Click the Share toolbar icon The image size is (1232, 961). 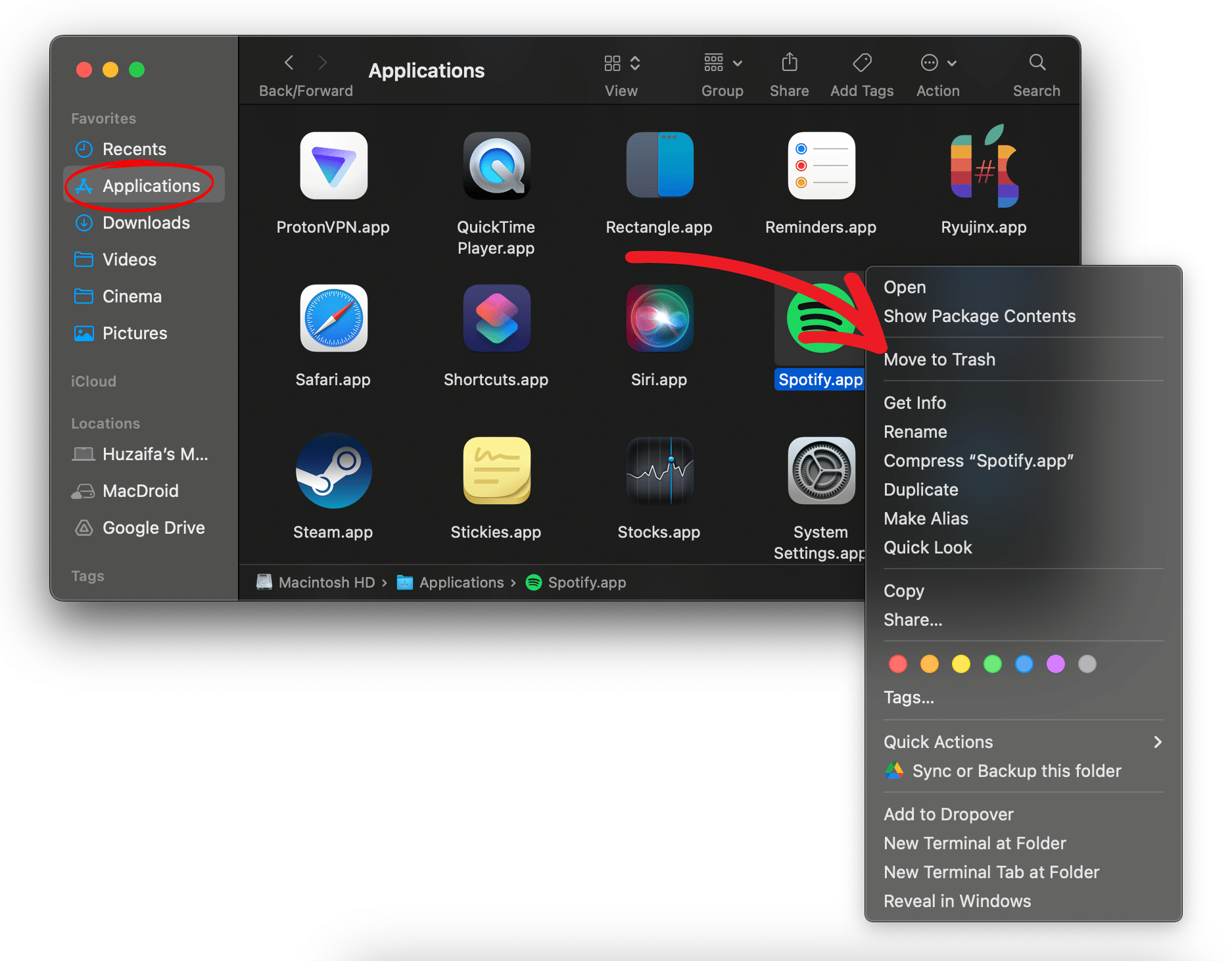point(789,63)
